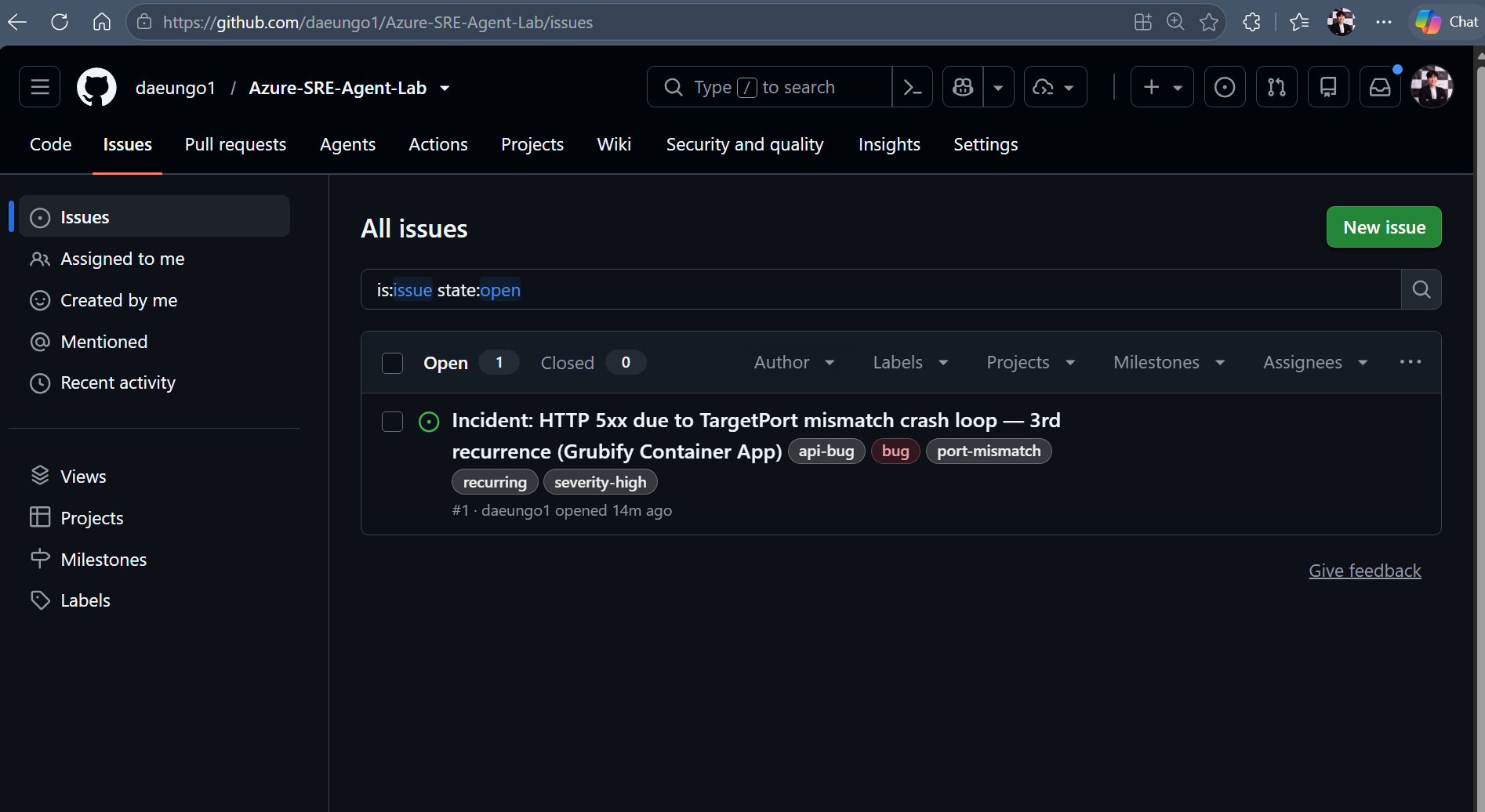Open Views in the sidebar
The height and width of the screenshot is (812, 1485).
(x=154, y=476)
